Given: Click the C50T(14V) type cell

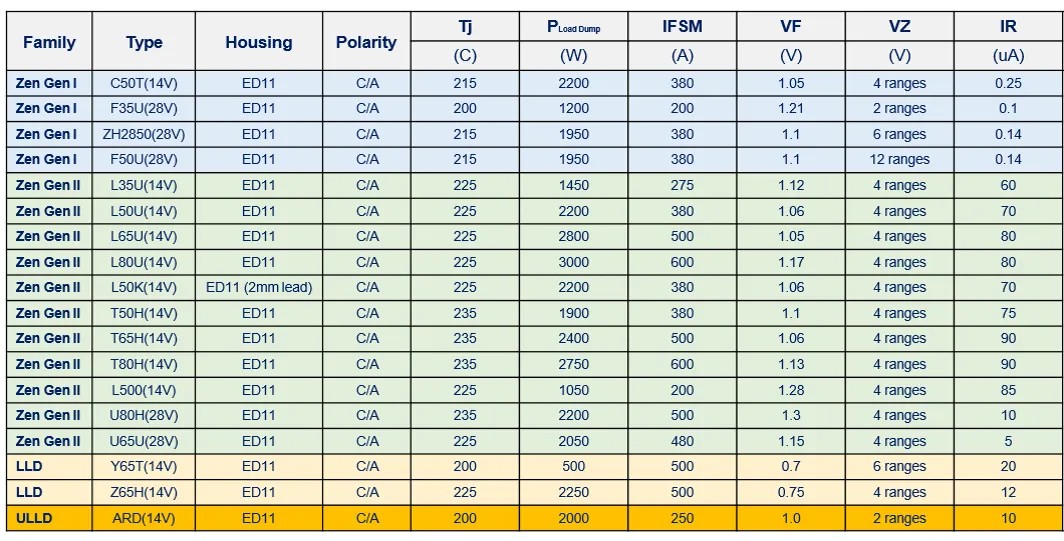Looking at the screenshot, I should coord(144,83).
